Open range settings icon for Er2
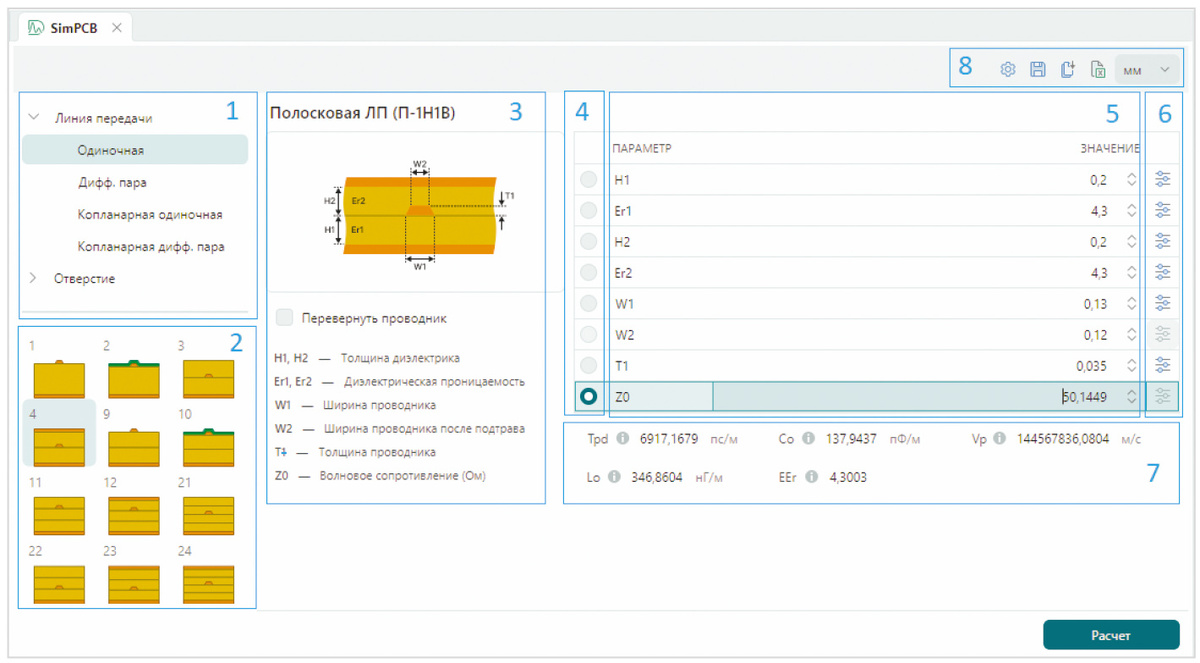Screen dimensions: 1200x663 [1162, 272]
